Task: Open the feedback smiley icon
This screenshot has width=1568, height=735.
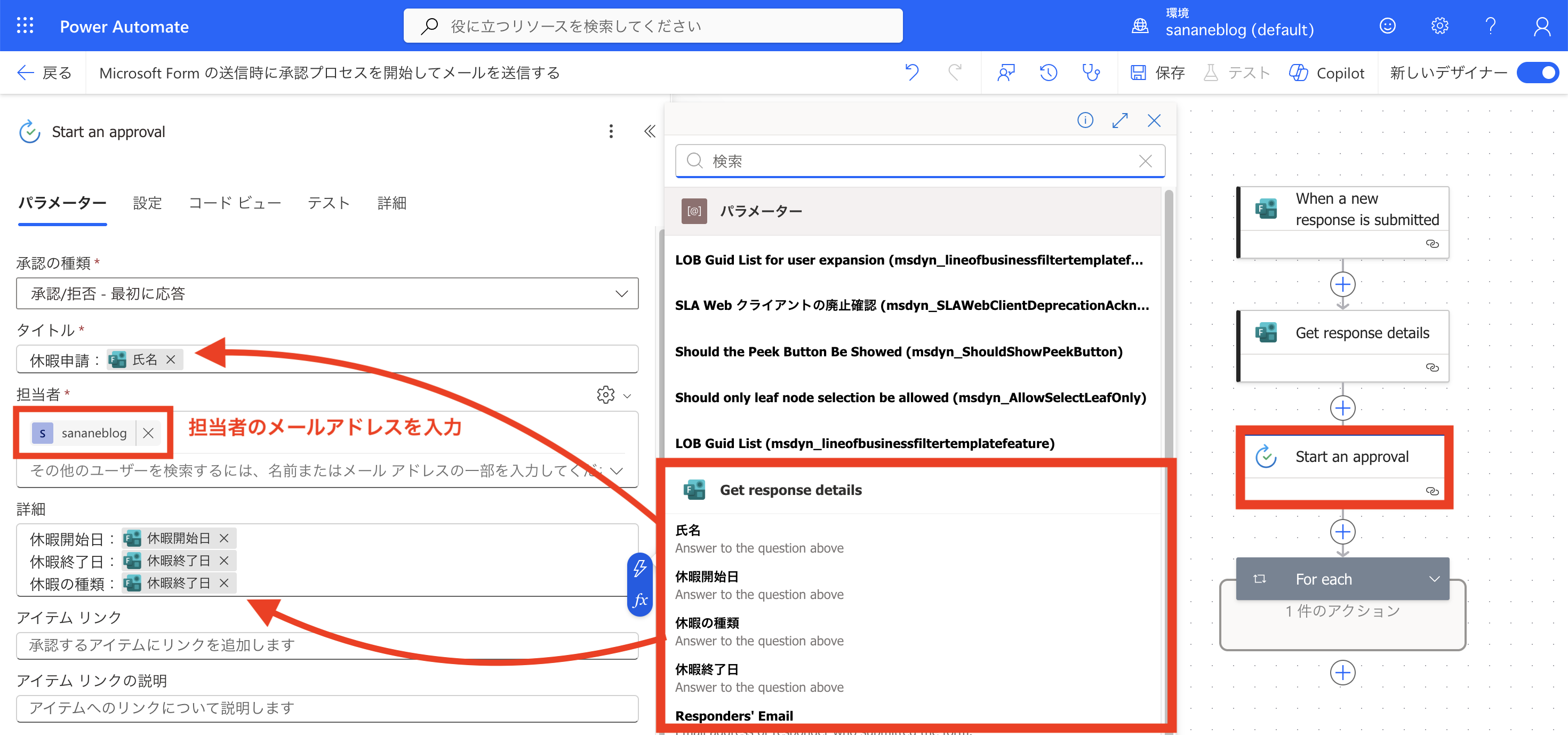Action: [x=1387, y=26]
